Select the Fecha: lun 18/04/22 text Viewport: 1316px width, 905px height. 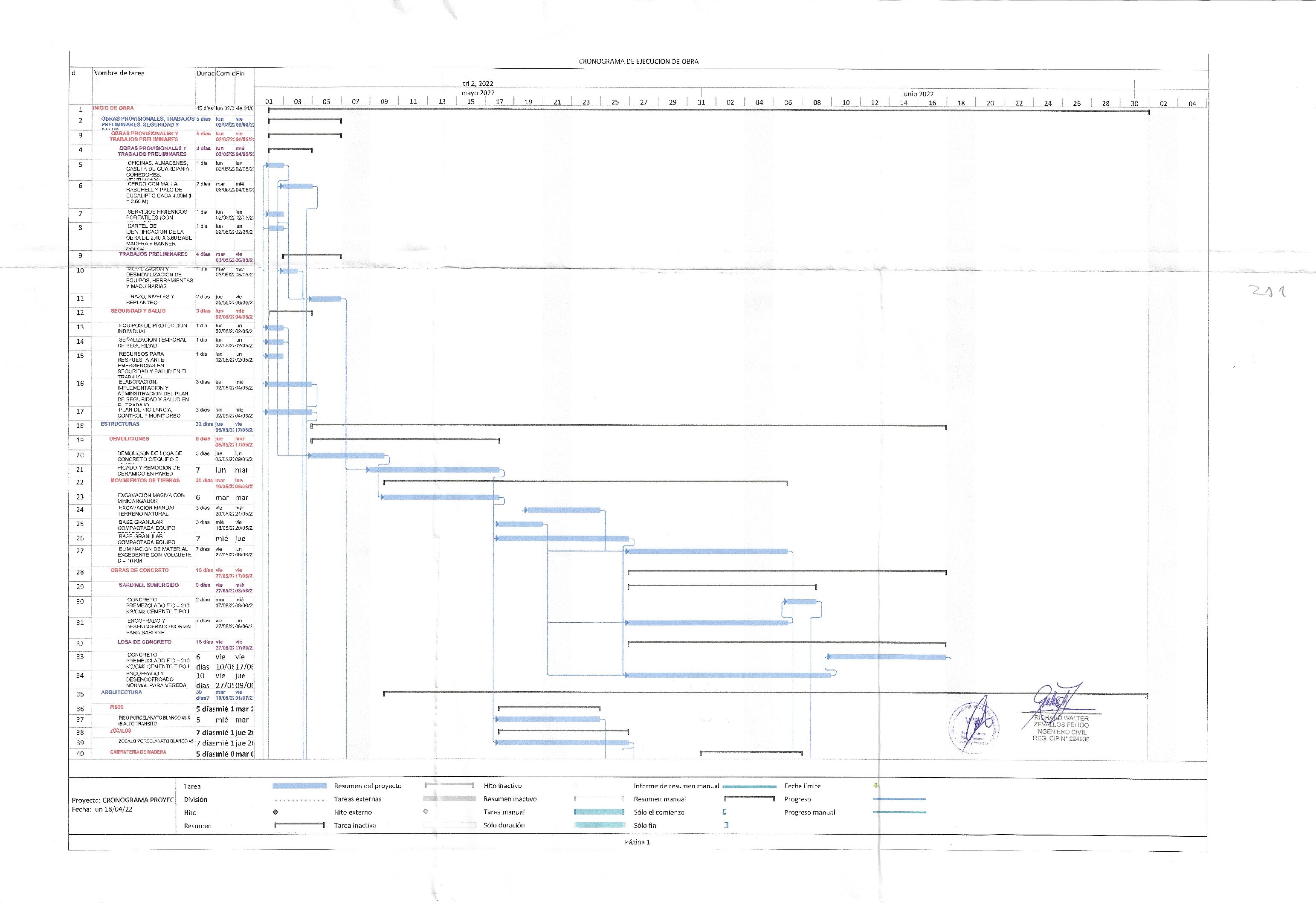click(102, 809)
